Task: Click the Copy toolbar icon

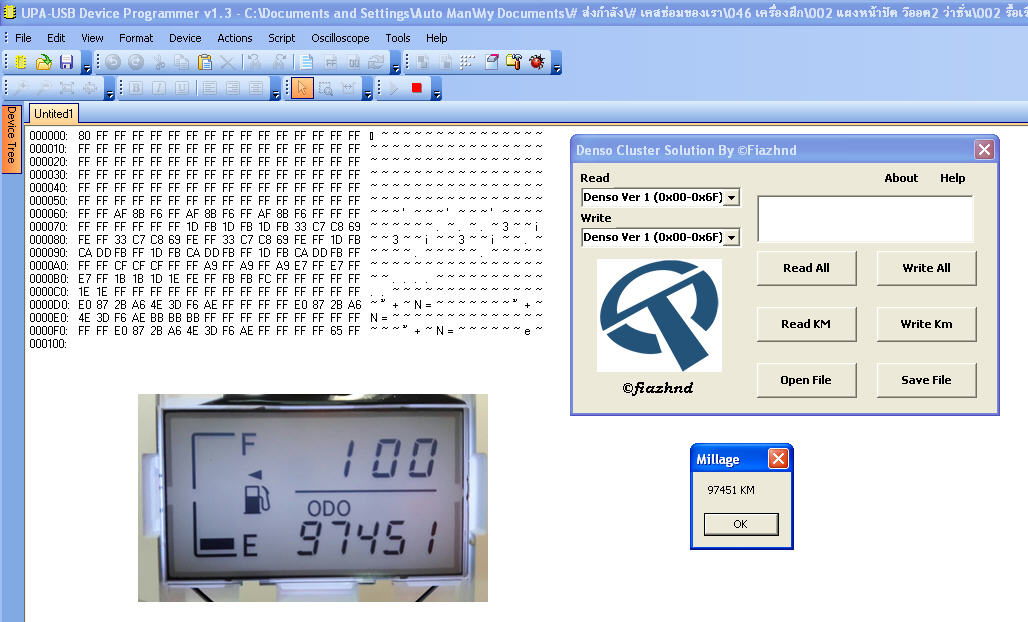Action: pos(182,62)
